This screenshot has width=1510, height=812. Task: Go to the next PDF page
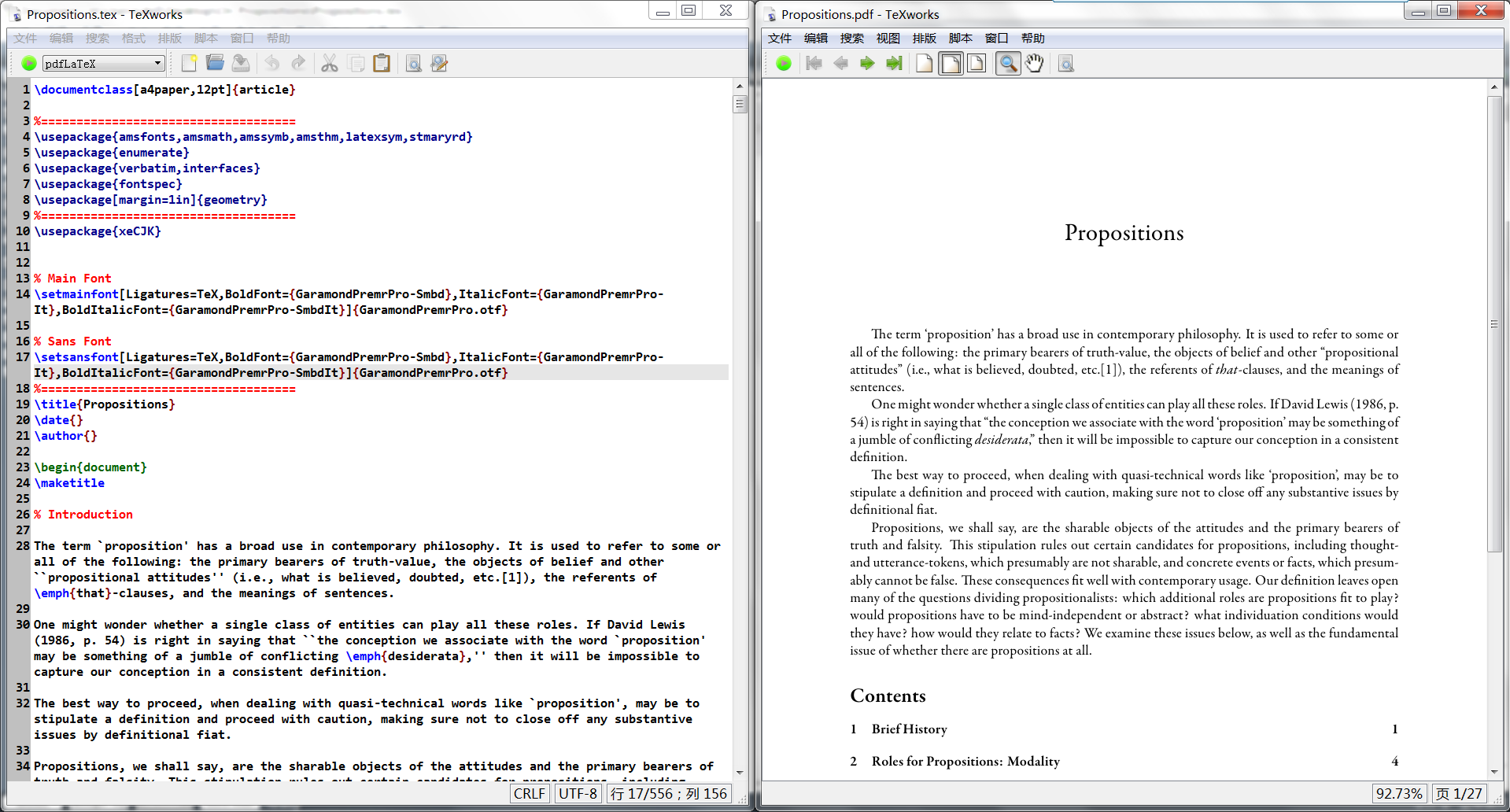866,63
